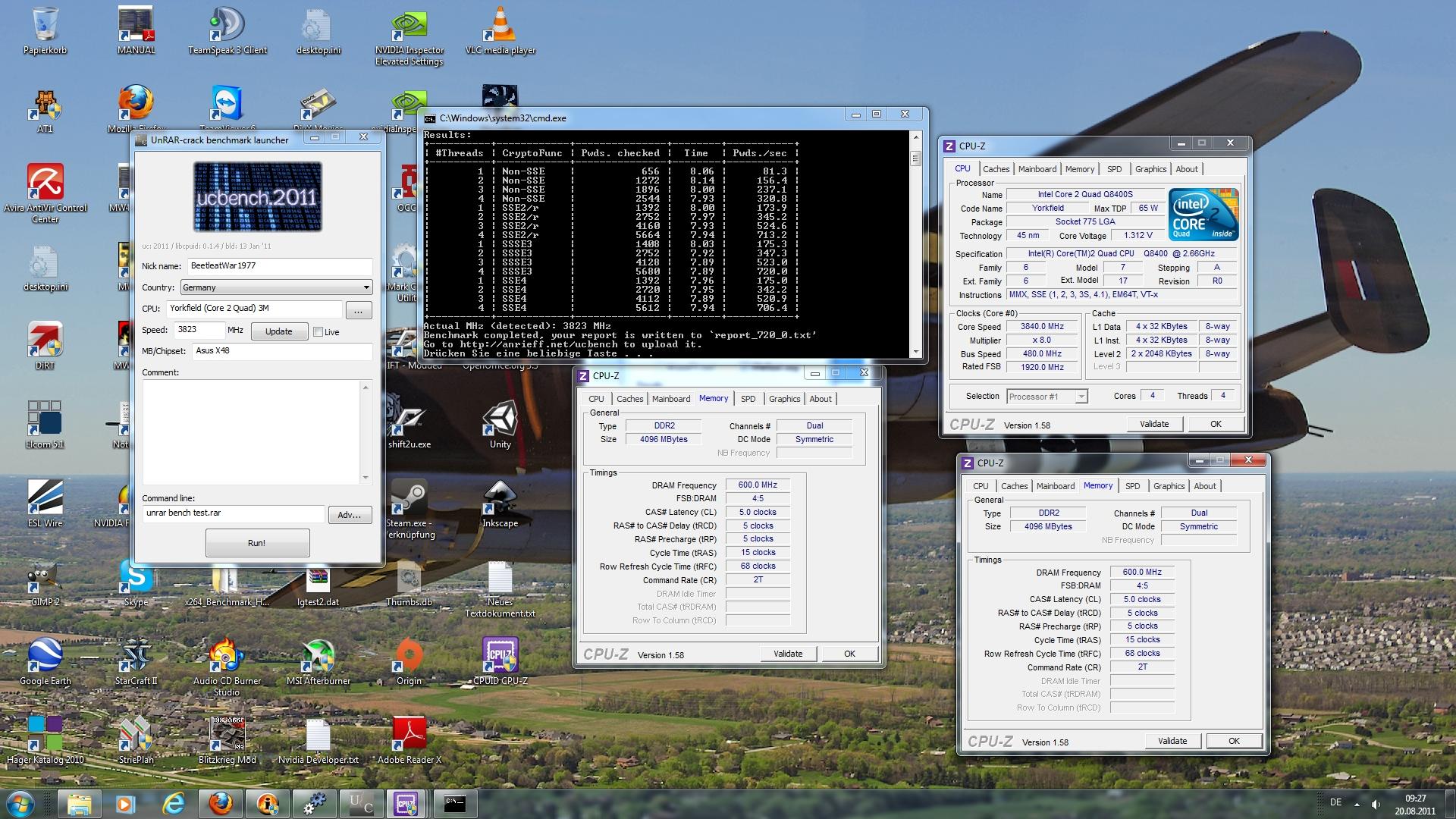Open MSI Afterburner shortcut
Screen dimensions: 1456x819
[318, 661]
